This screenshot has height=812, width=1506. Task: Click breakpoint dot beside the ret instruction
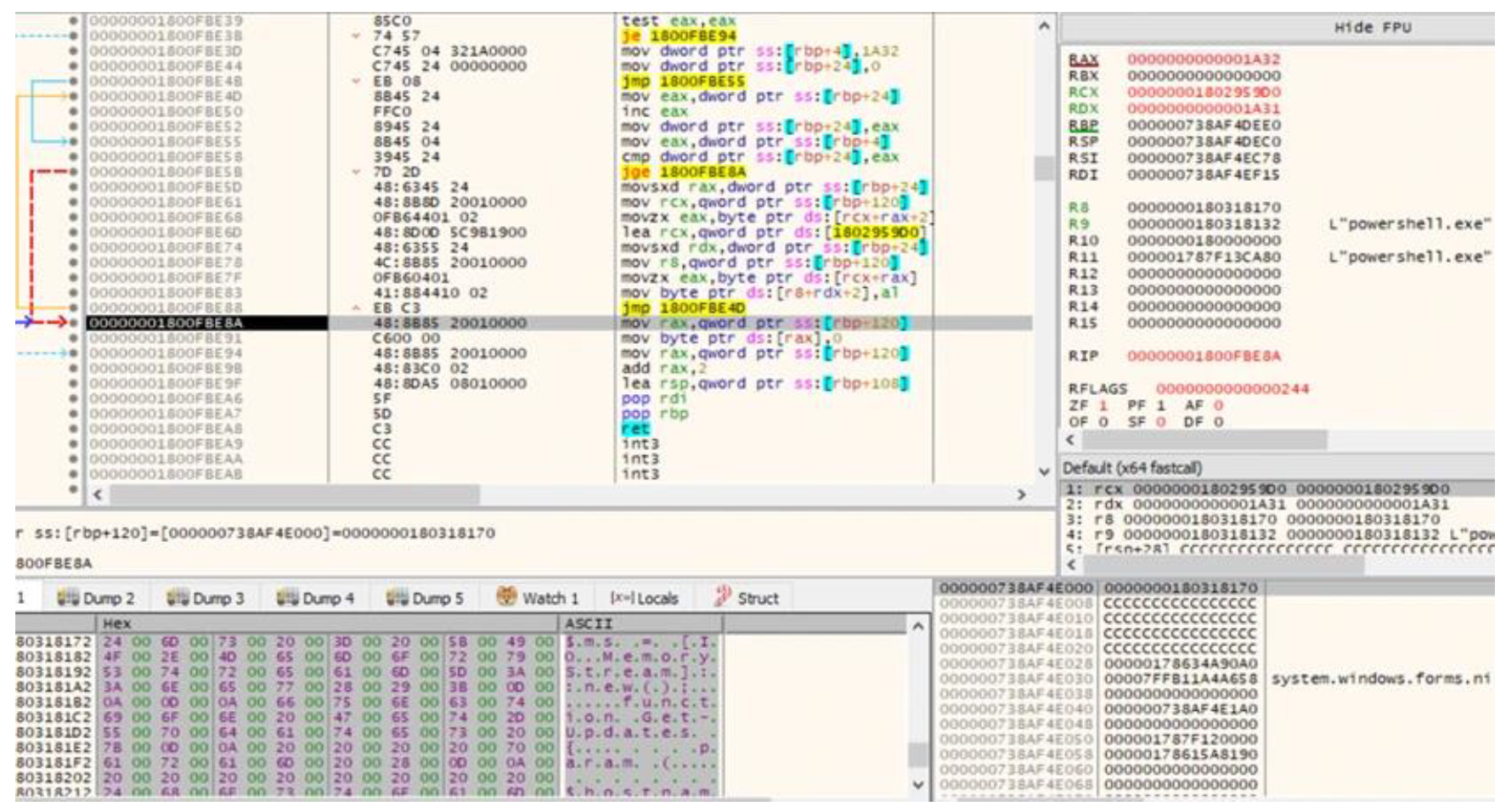click(74, 429)
